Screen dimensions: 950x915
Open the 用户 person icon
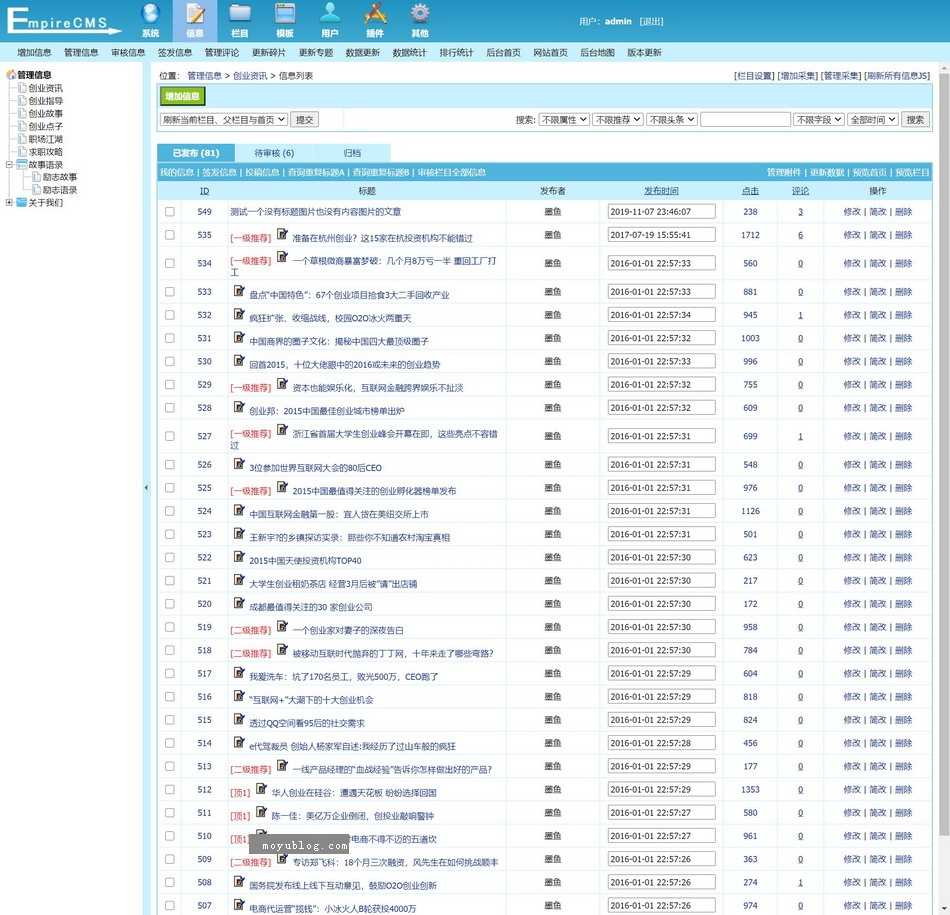tap(330, 13)
